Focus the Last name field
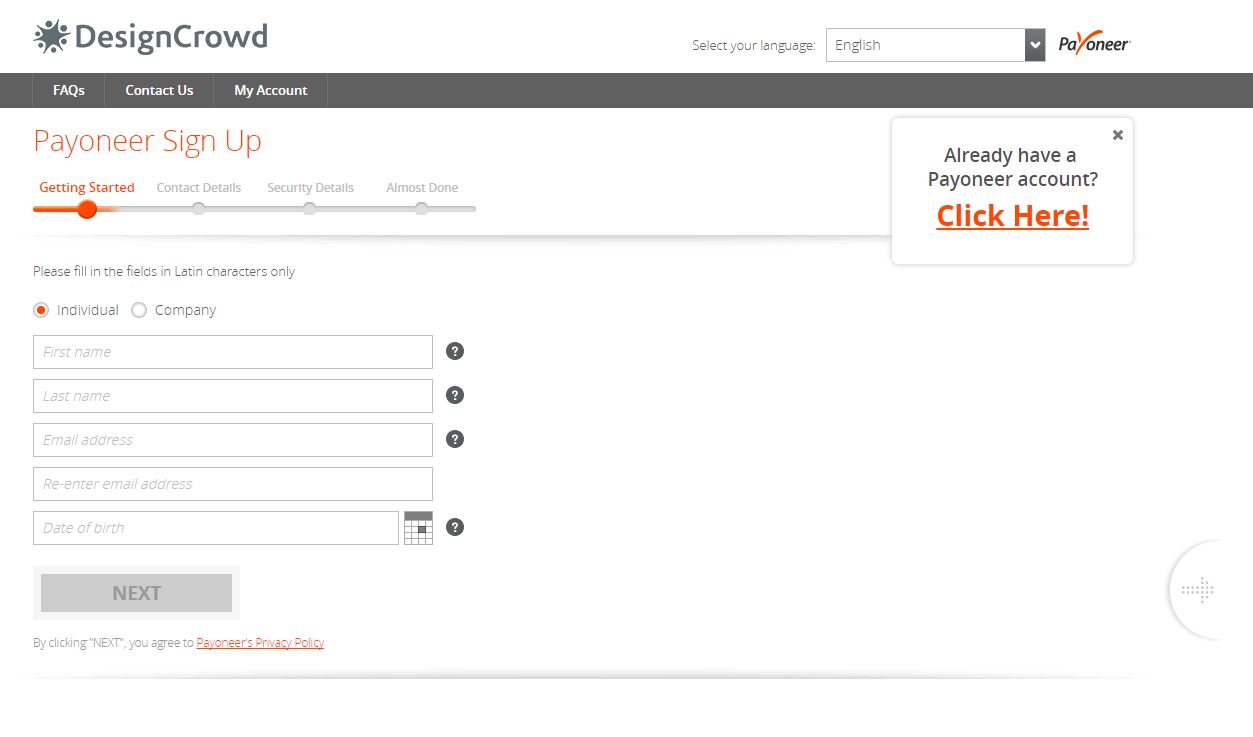Image resolution: width=1253 pixels, height=737 pixels. point(233,396)
